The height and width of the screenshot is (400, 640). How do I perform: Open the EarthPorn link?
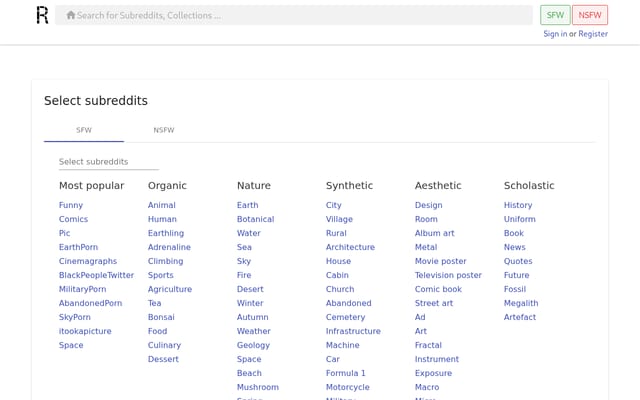click(x=78, y=247)
